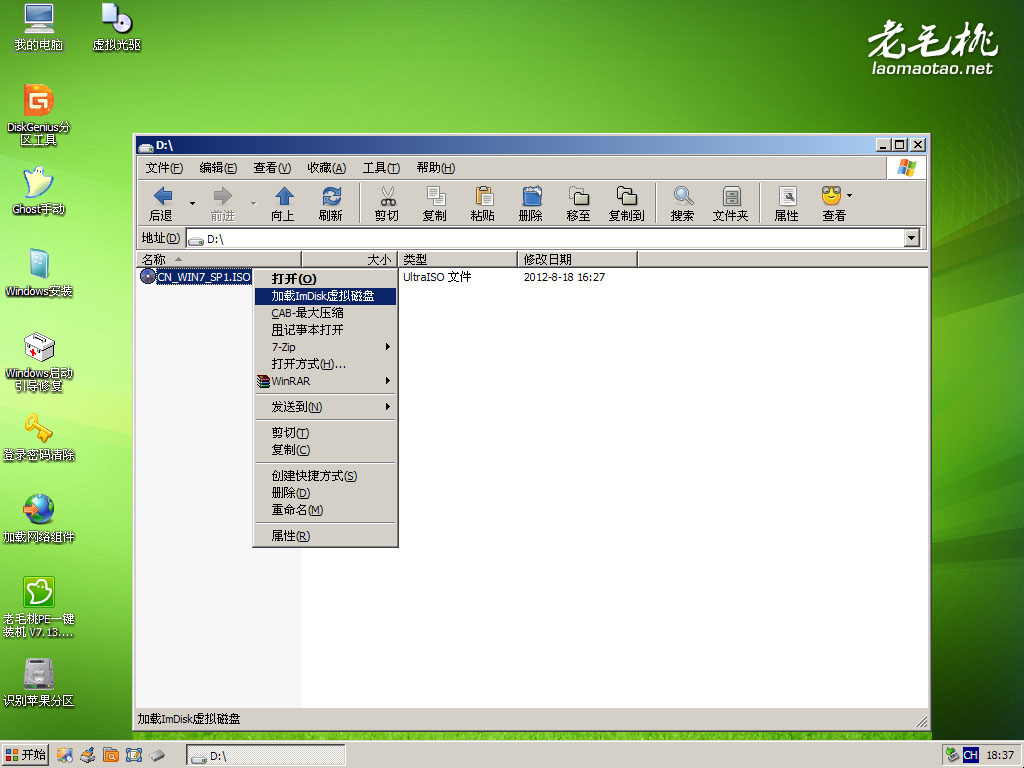Choose 打开(O) in the context menu

pyautogui.click(x=325, y=279)
